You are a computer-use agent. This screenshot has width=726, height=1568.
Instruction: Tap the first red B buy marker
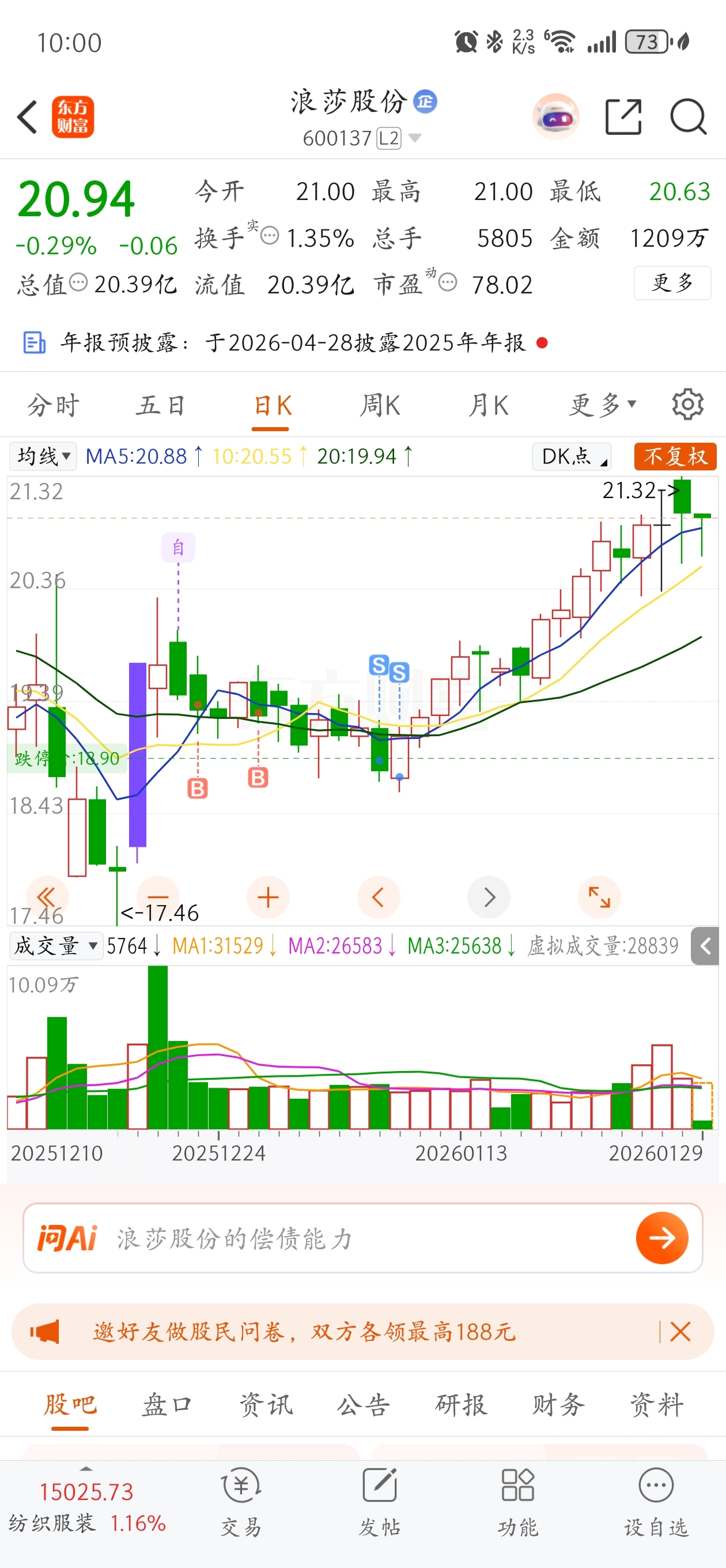tap(197, 788)
